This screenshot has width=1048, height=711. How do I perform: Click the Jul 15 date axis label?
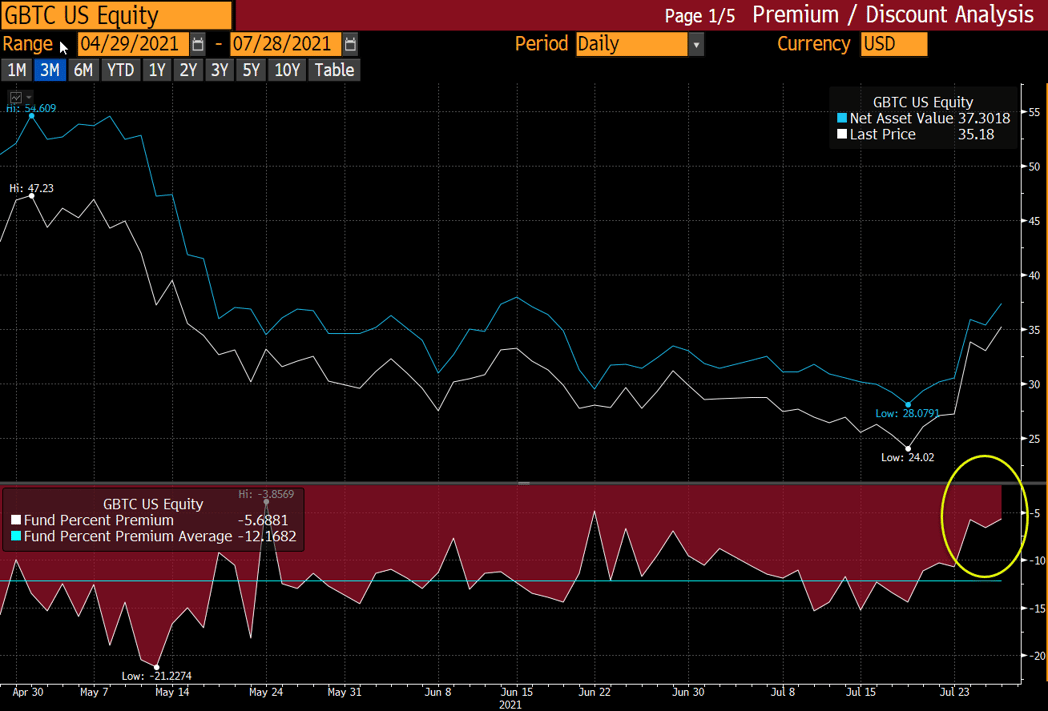[861, 692]
